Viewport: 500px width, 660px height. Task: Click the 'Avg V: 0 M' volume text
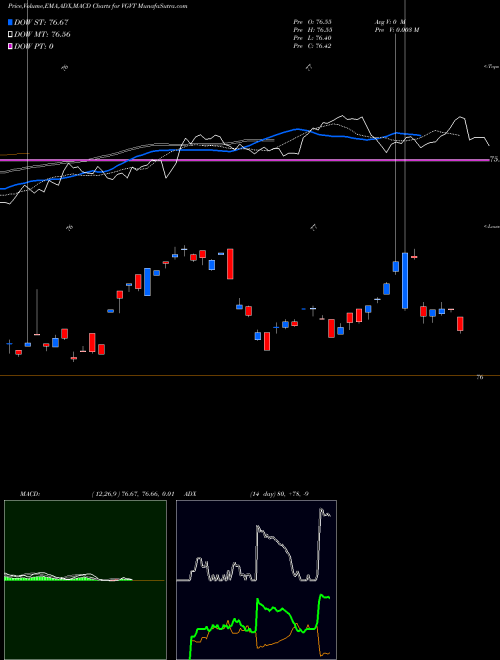(x=389, y=22)
